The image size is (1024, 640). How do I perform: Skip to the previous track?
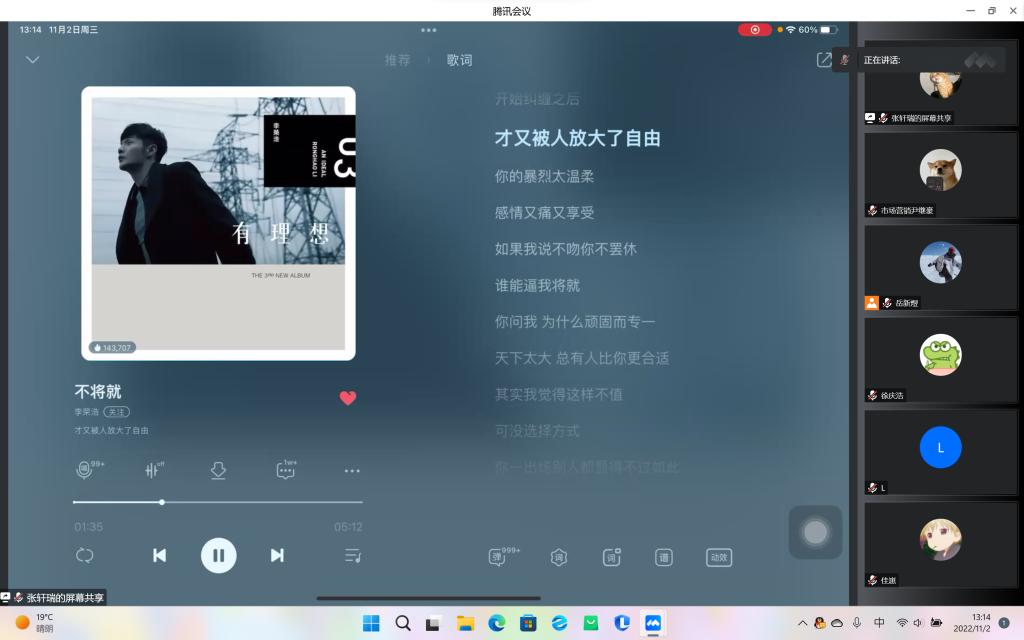pos(159,555)
